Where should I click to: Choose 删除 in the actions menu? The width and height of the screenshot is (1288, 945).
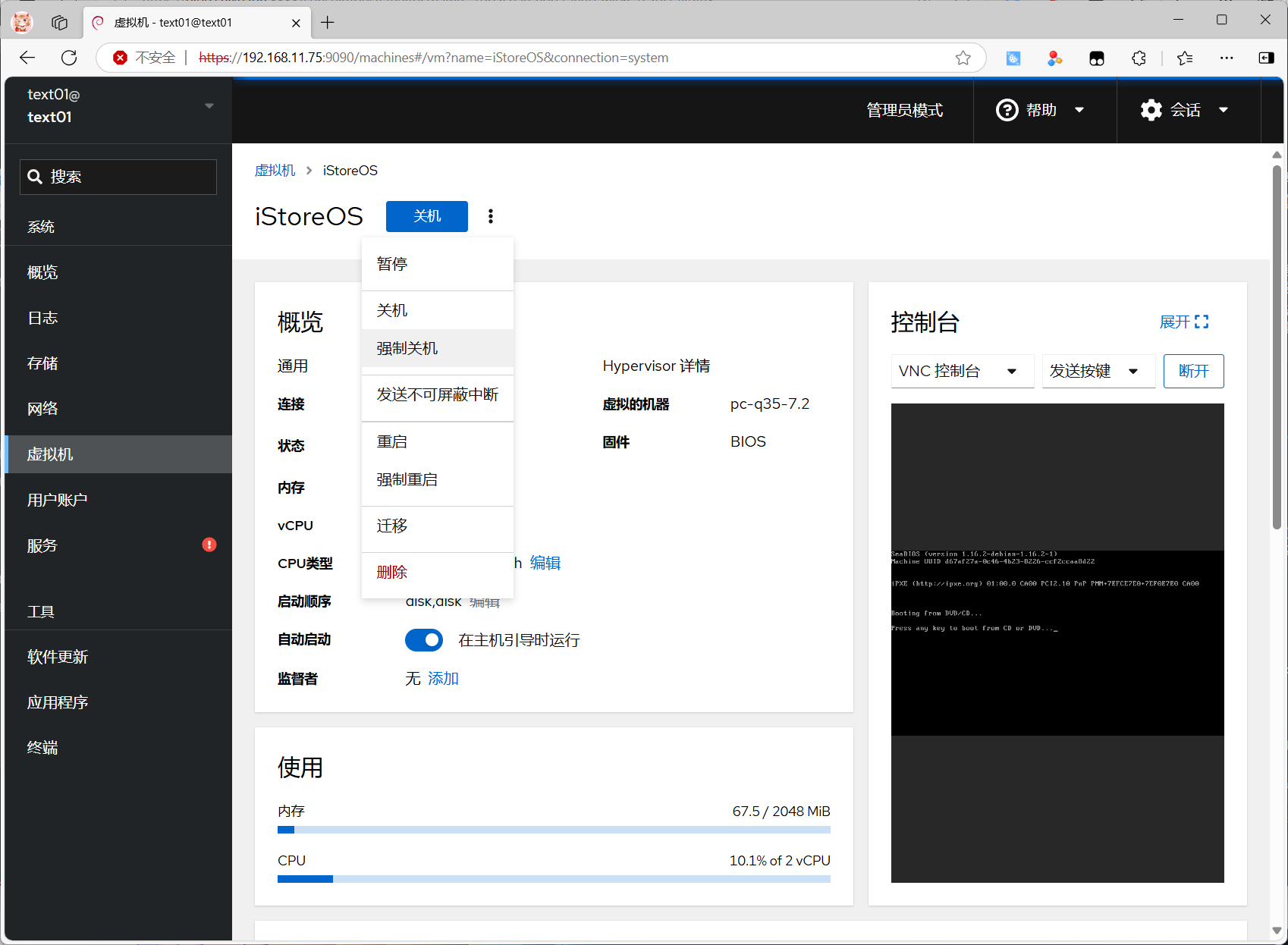392,572
